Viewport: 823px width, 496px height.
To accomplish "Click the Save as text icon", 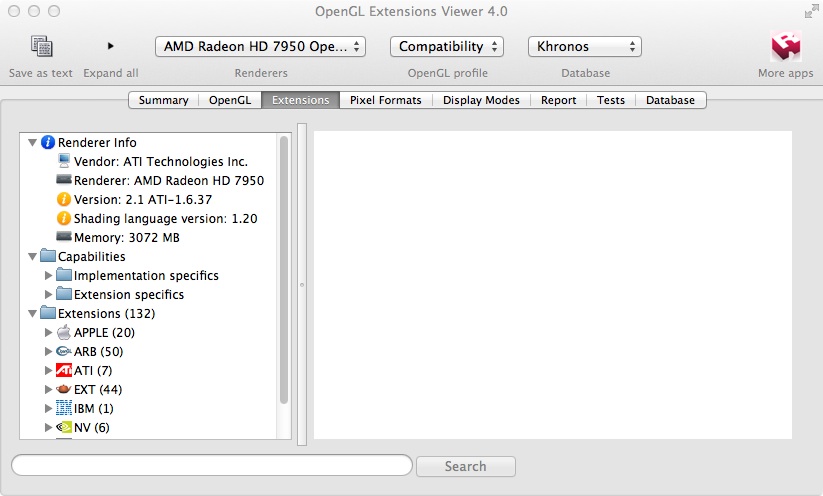I will pyautogui.click(x=41, y=46).
